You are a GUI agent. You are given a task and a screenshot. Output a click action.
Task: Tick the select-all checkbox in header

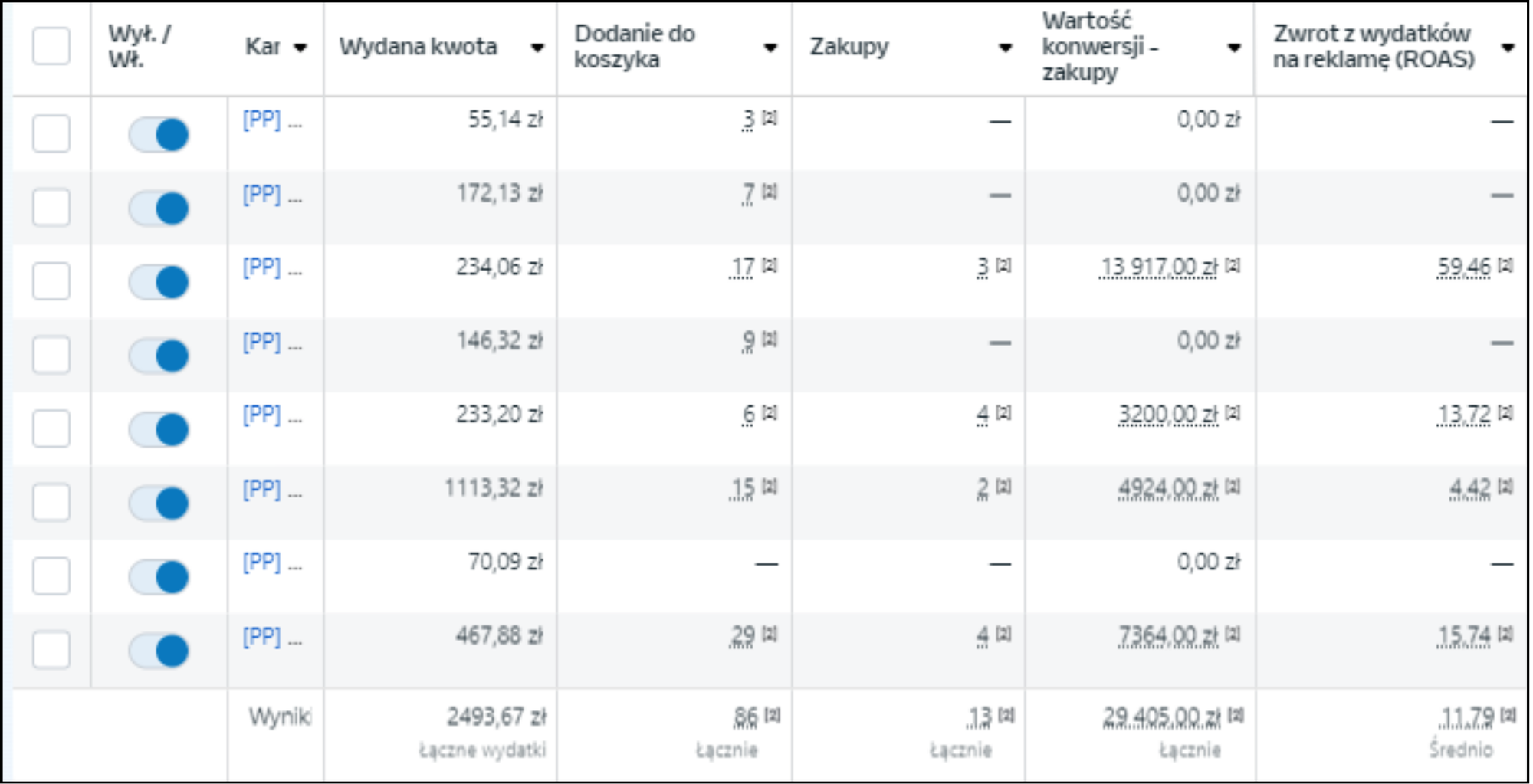click(51, 46)
